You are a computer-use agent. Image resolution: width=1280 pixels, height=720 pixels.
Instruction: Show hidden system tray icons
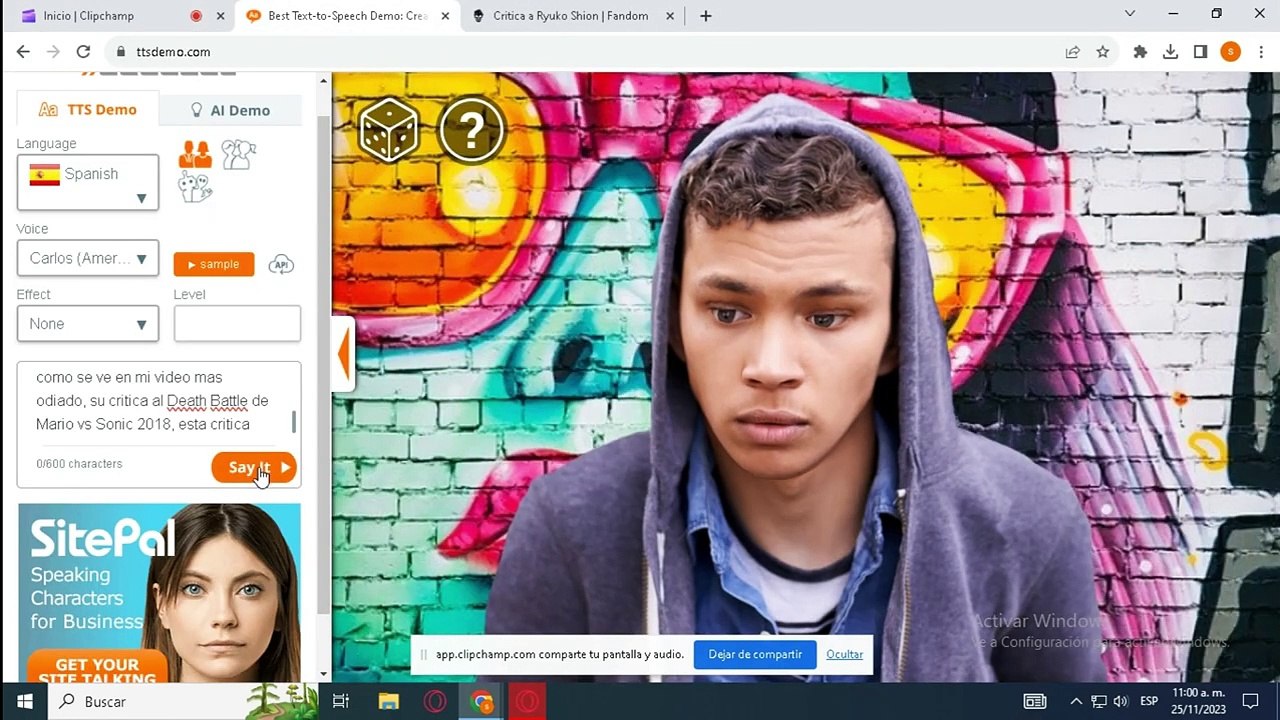click(x=1076, y=702)
